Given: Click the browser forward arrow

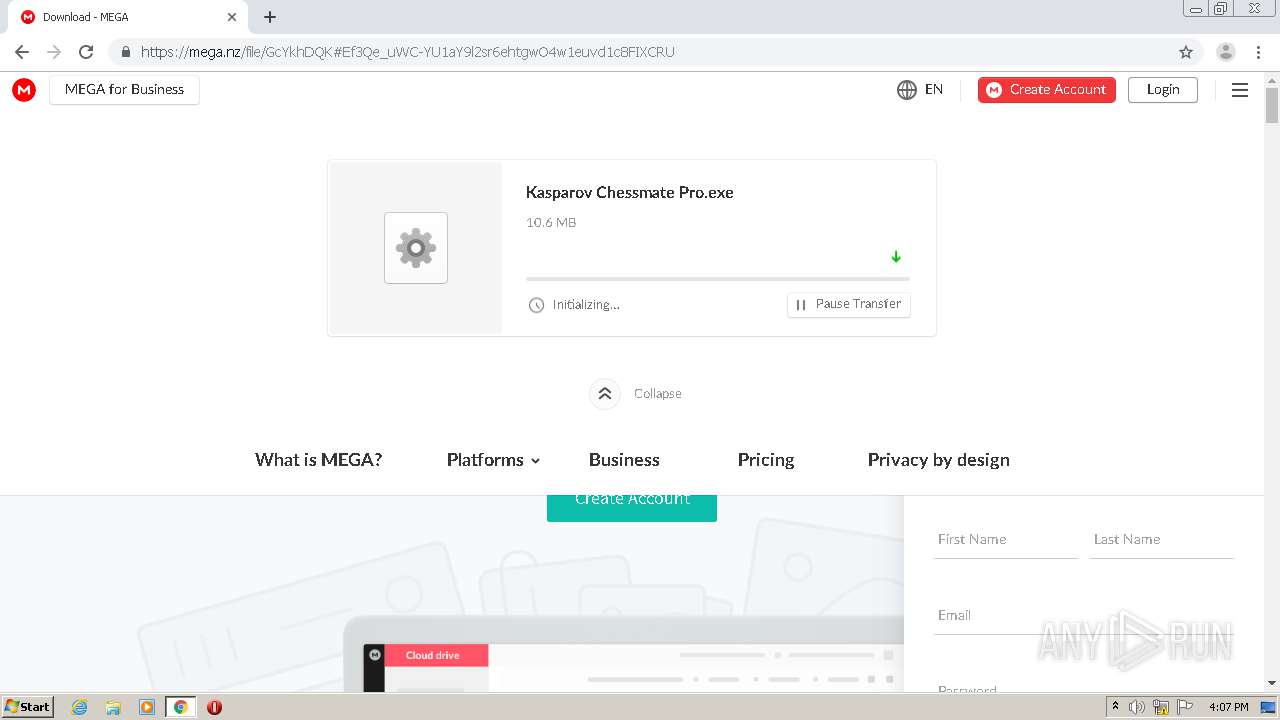Looking at the screenshot, I should 54,52.
